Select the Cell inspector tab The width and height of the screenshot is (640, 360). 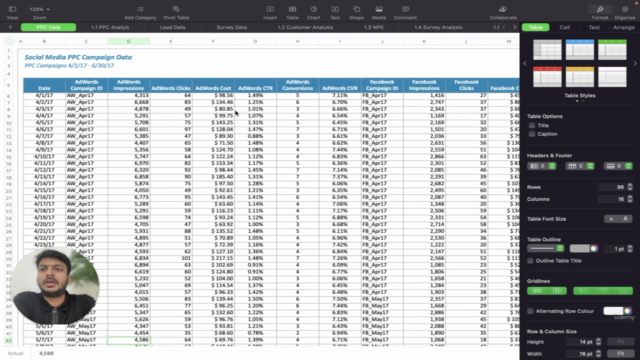tap(564, 27)
